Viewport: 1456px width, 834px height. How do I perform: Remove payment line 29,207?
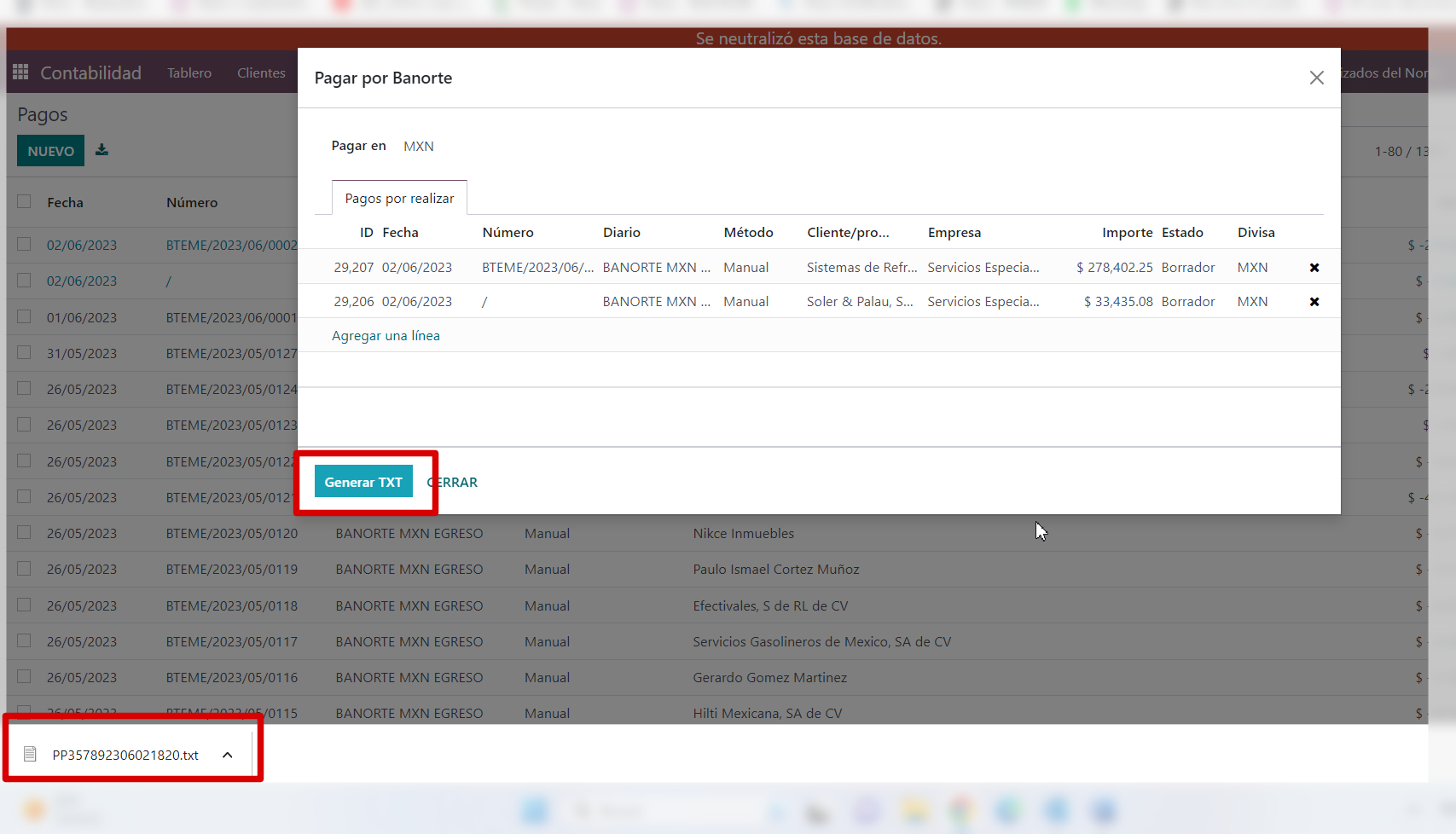1314,268
